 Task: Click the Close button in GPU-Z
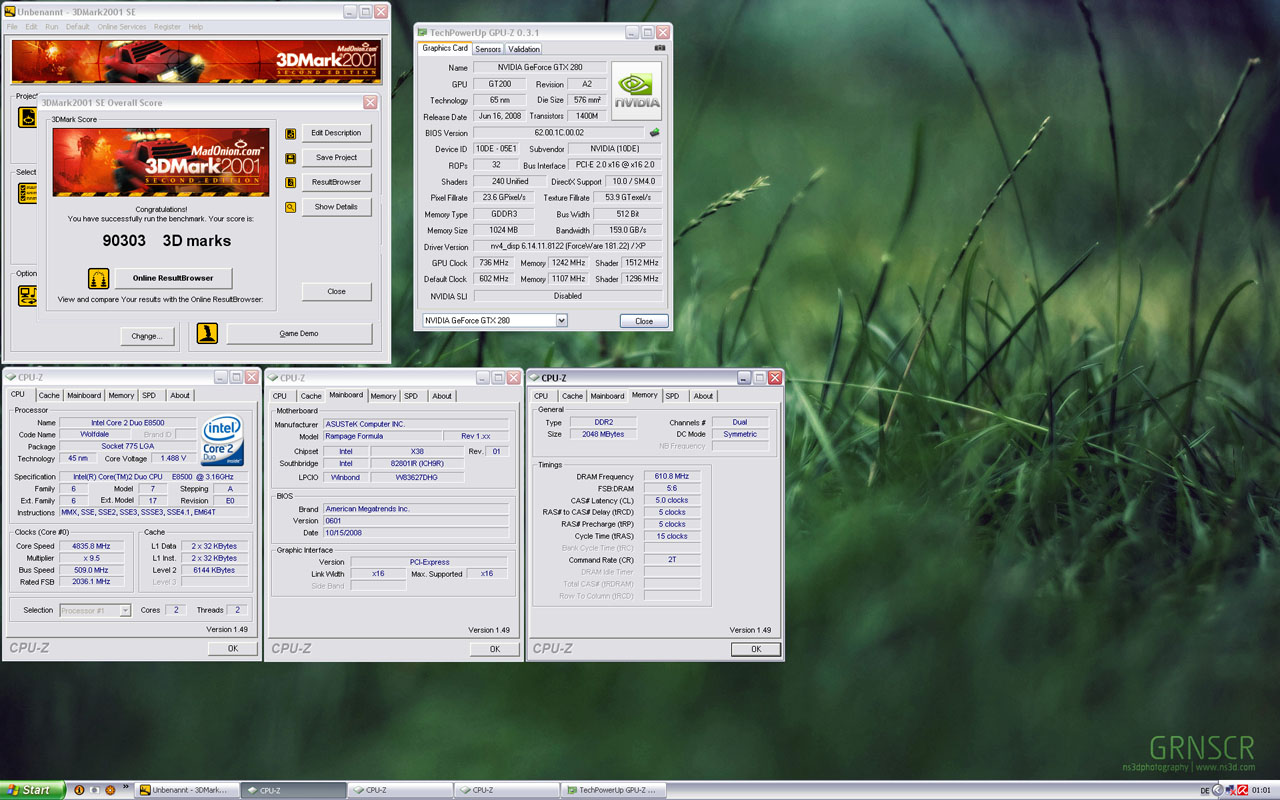[644, 321]
